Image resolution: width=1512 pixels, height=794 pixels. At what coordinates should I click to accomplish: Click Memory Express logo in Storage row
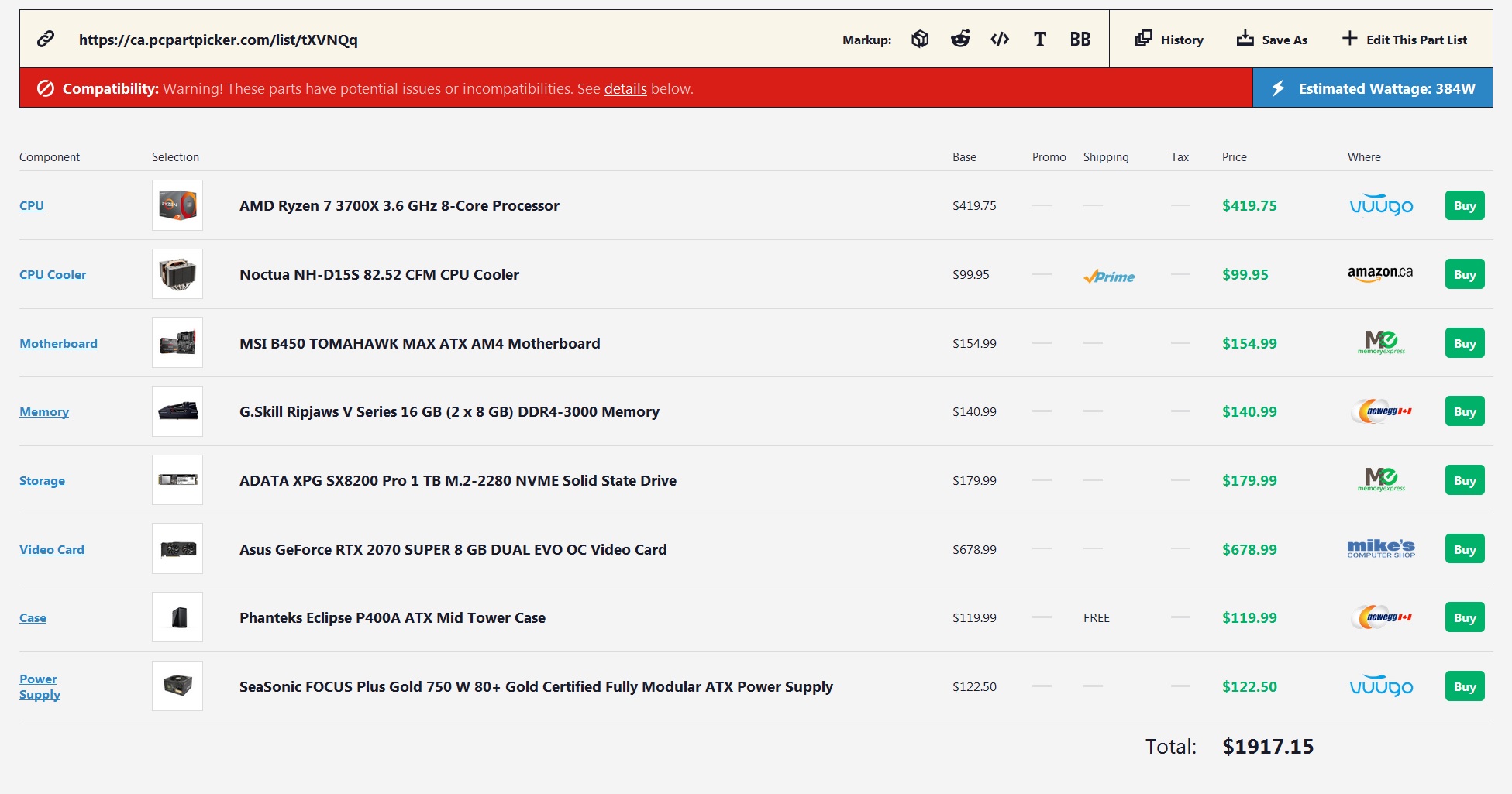click(1381, 479)
